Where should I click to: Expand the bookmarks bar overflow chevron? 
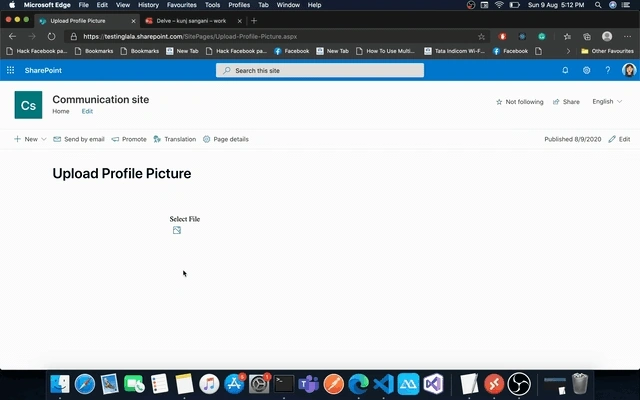tap(568, 51)
